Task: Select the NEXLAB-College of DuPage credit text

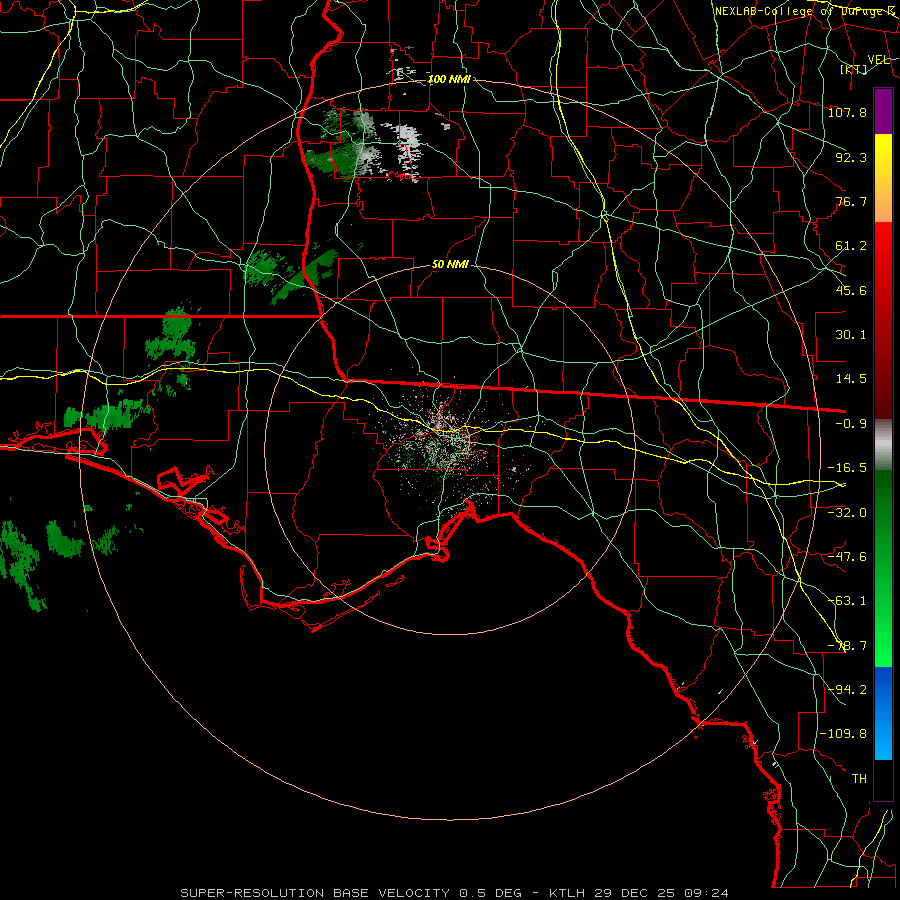Action: (x=804, y=11)
